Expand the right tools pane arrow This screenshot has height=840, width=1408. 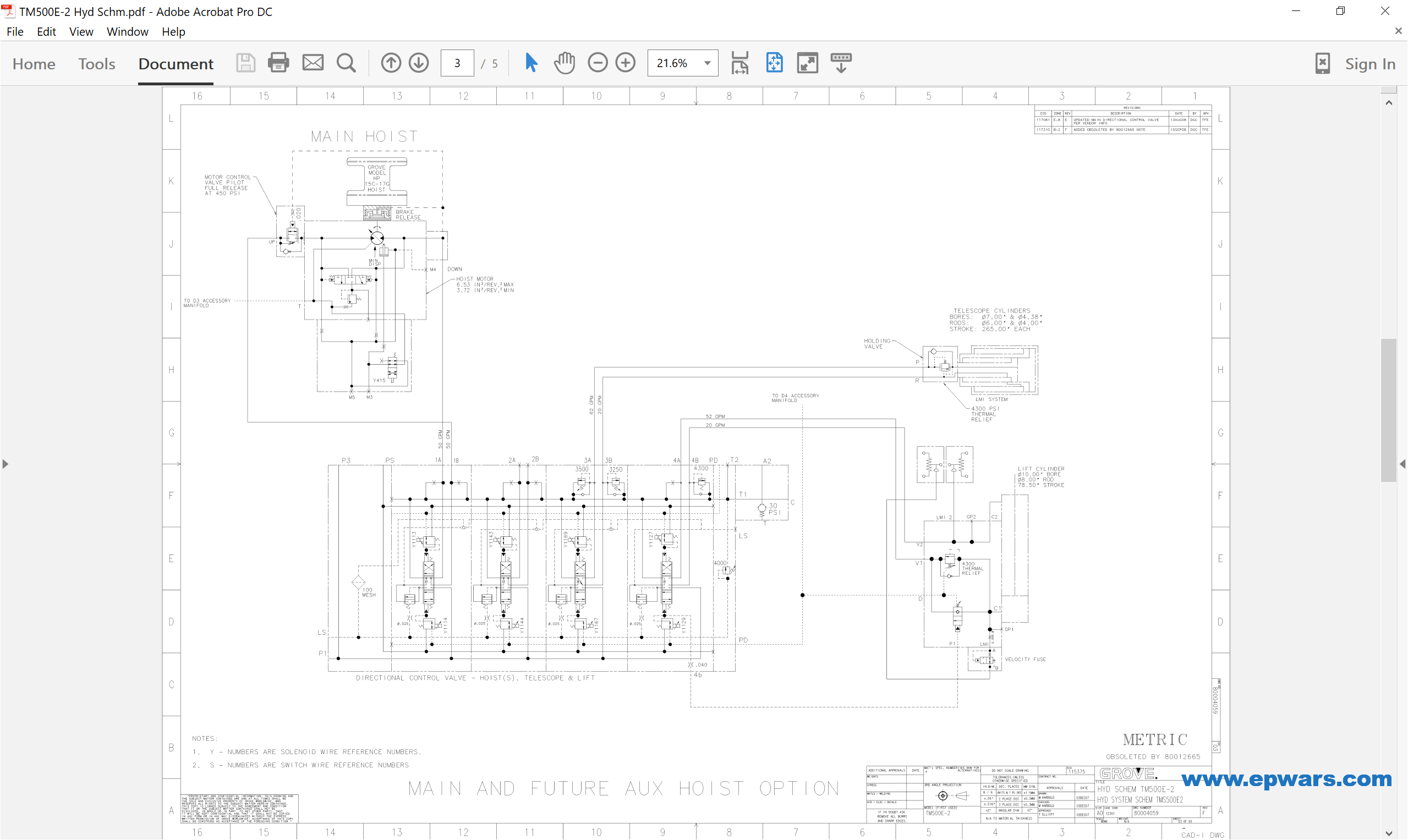1402,464
